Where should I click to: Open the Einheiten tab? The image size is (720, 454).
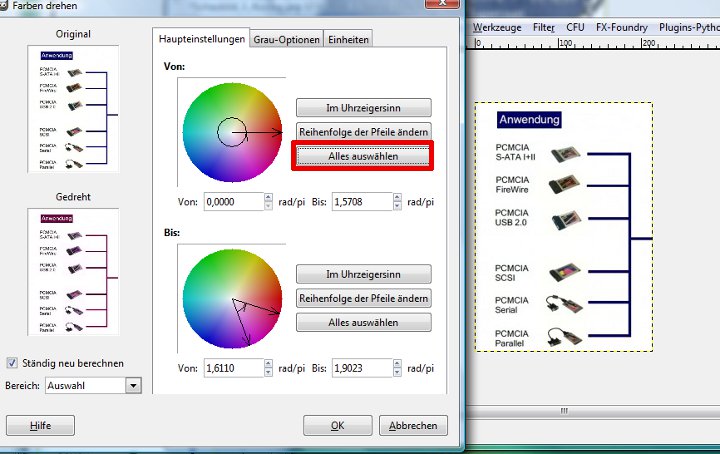(x=349, y=40)
